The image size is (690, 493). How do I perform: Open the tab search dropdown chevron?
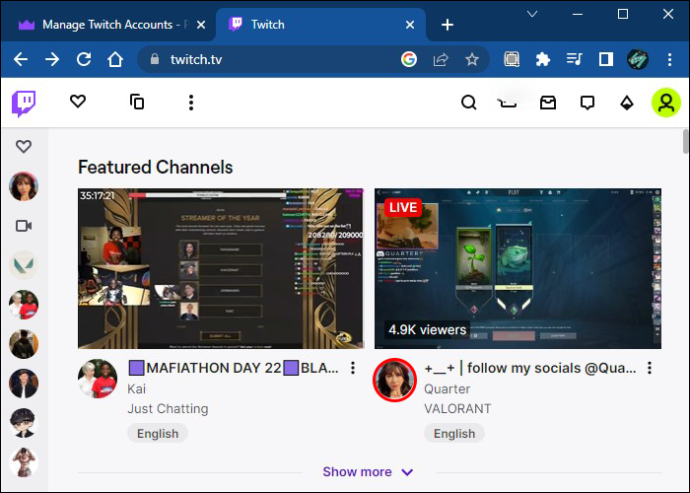(x=532, y=14)
